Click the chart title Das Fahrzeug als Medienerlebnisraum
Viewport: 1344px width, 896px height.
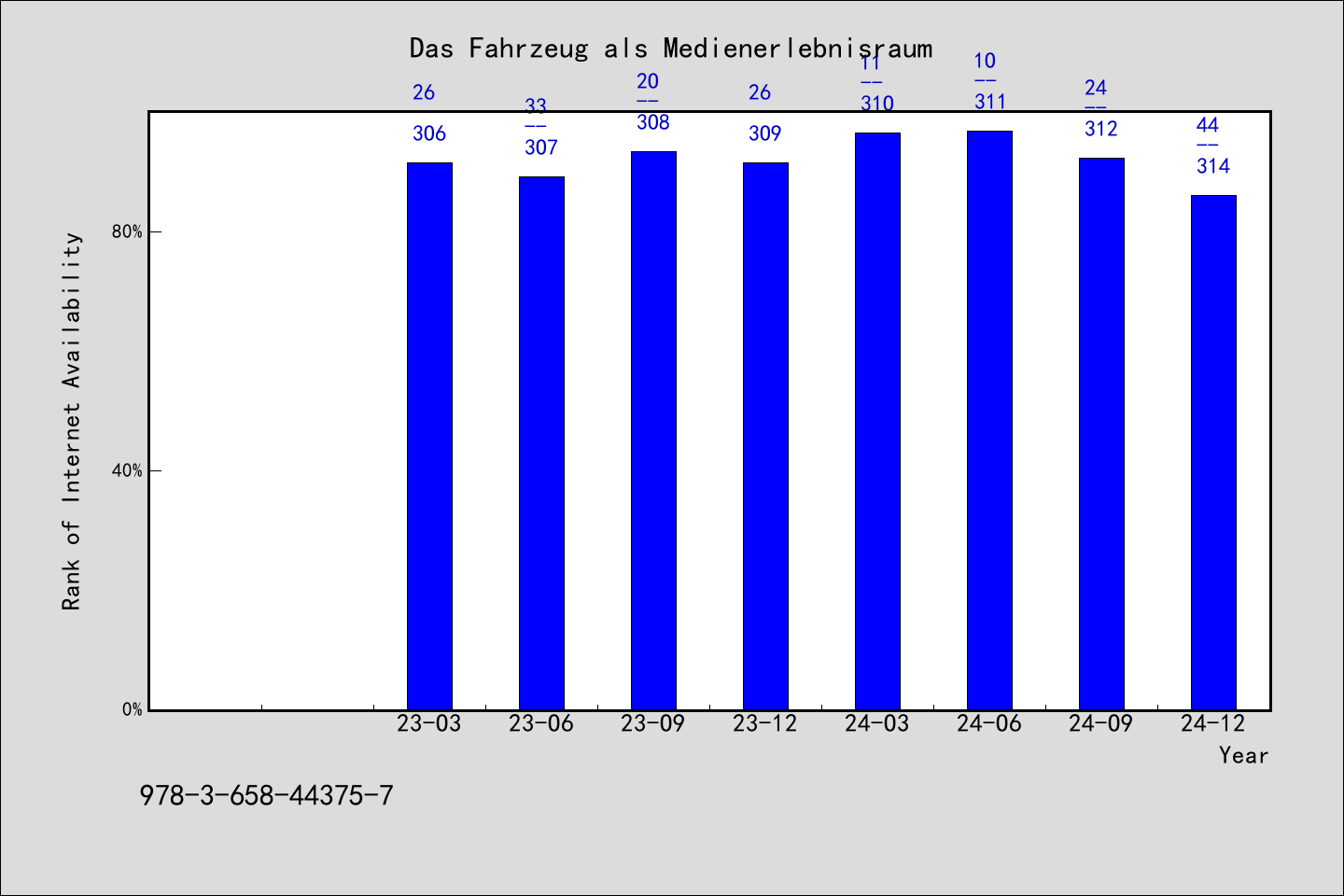(671, 48)
